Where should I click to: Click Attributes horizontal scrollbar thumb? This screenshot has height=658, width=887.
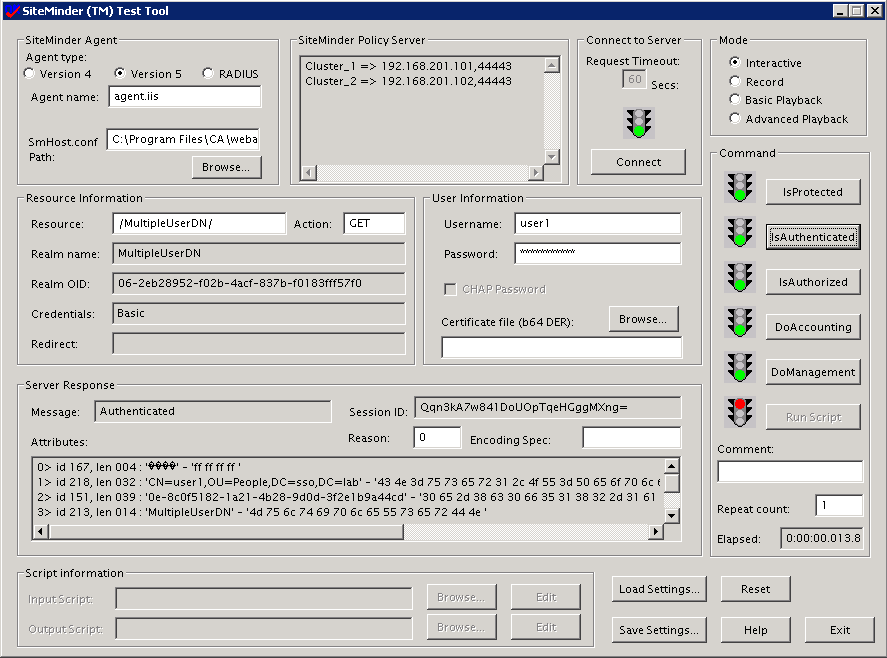tap(226, 531)
